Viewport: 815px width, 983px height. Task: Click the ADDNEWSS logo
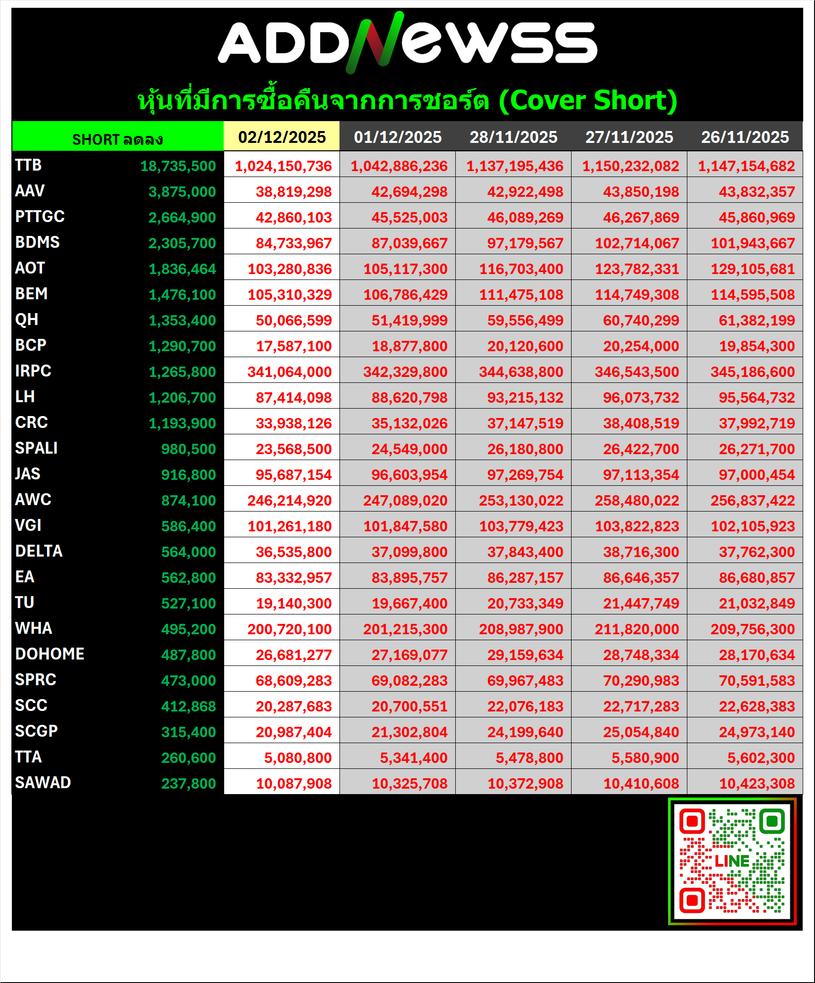(407, 45)
